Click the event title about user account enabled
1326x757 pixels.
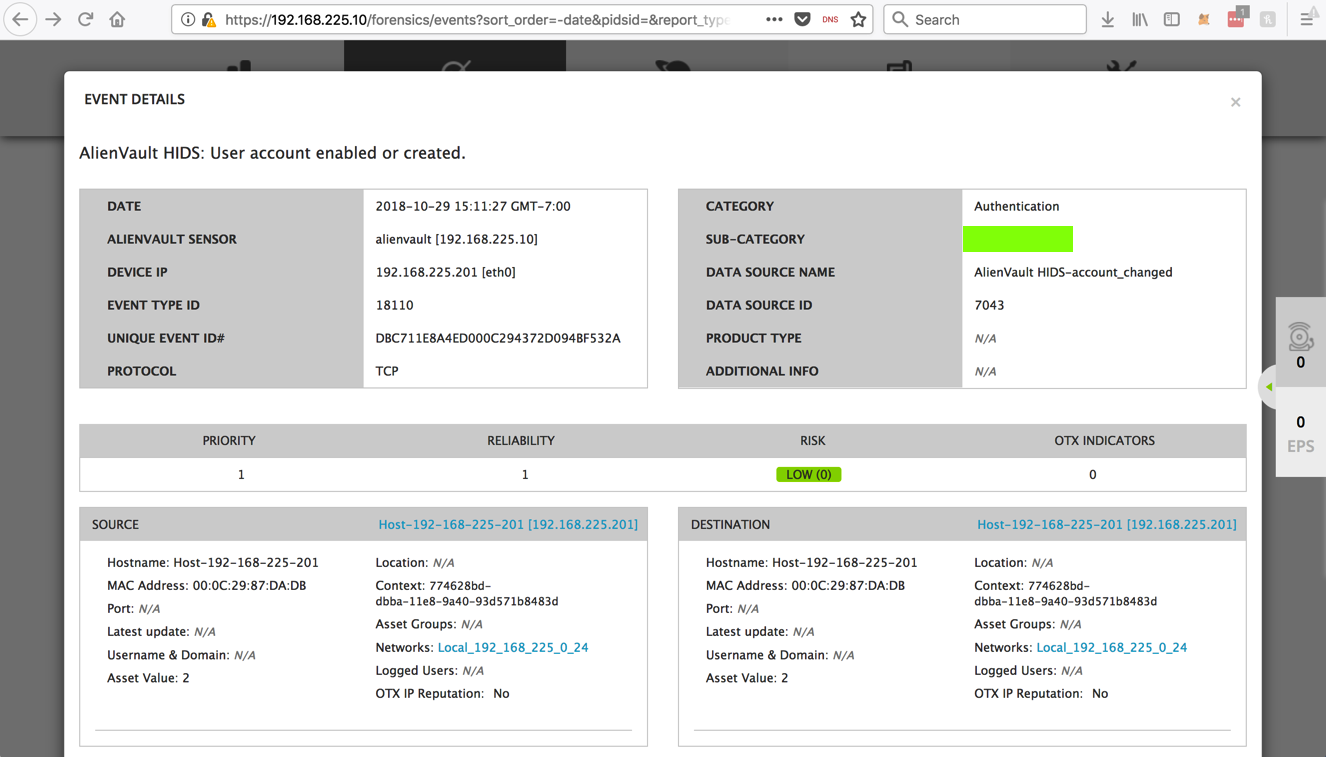272,153
